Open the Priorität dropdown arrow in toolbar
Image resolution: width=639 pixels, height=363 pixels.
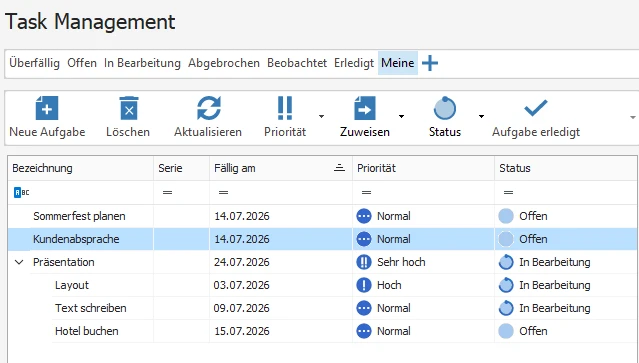pos(321,117)
